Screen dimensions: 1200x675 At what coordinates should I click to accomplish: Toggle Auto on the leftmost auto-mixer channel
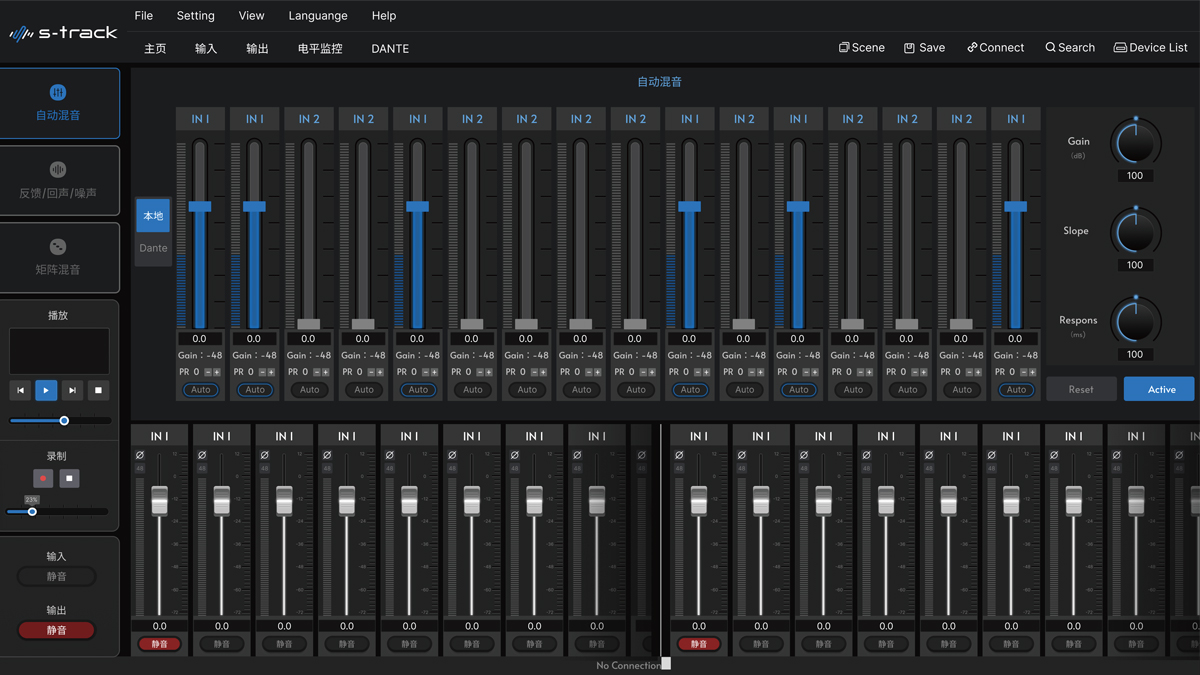click(200, 390)
